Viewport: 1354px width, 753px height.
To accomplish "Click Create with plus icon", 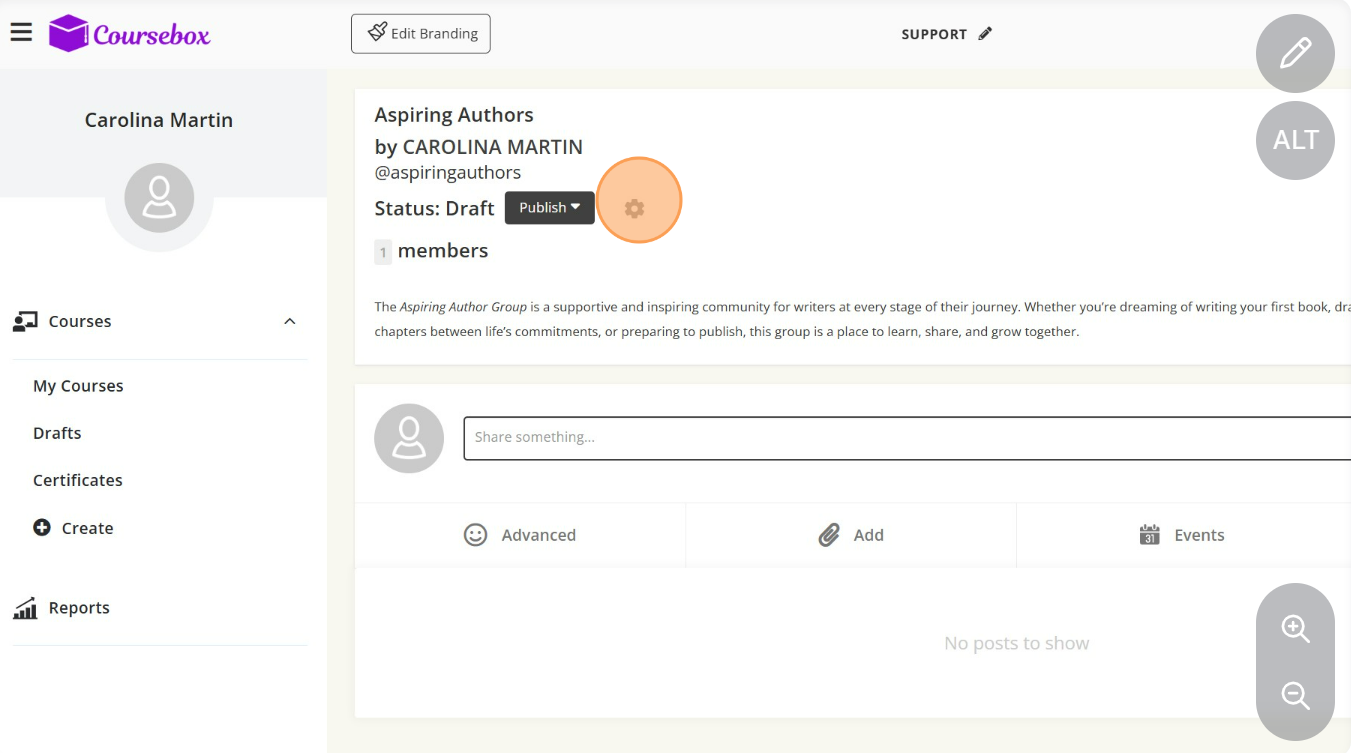I will (74, 528).
